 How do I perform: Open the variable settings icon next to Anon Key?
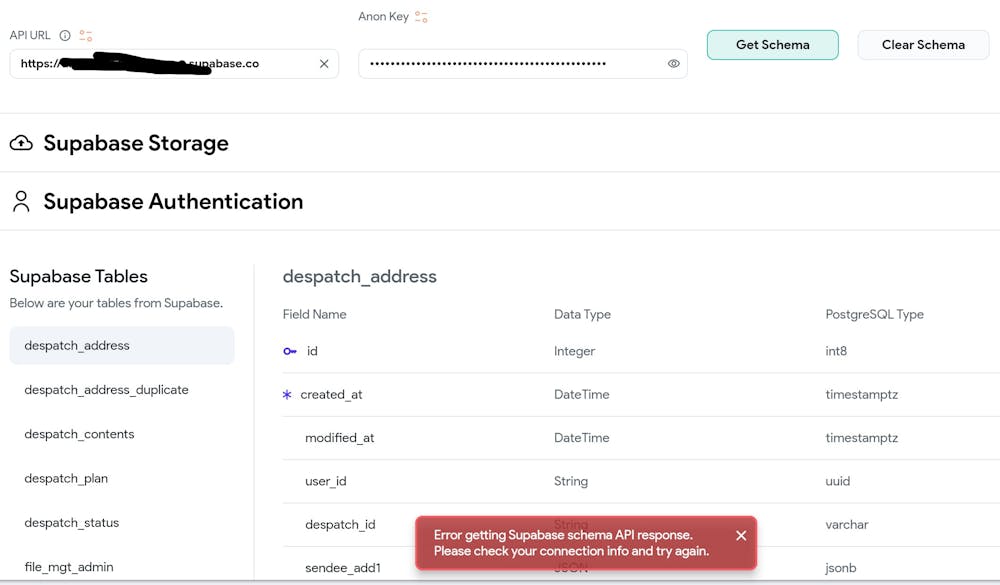coord(421,17)
